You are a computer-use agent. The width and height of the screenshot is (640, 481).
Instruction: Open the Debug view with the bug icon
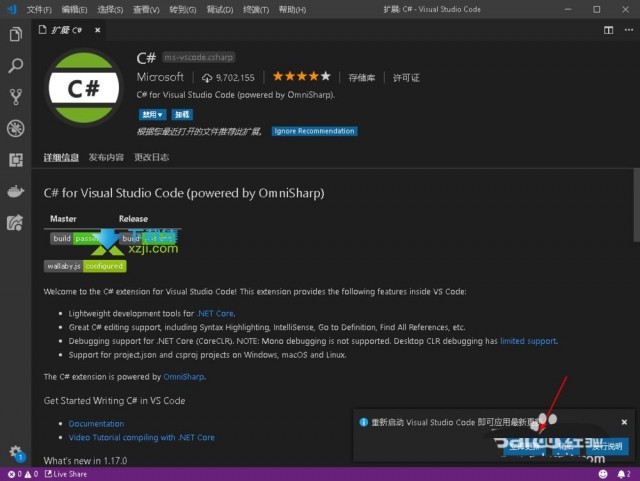[16, 129]
